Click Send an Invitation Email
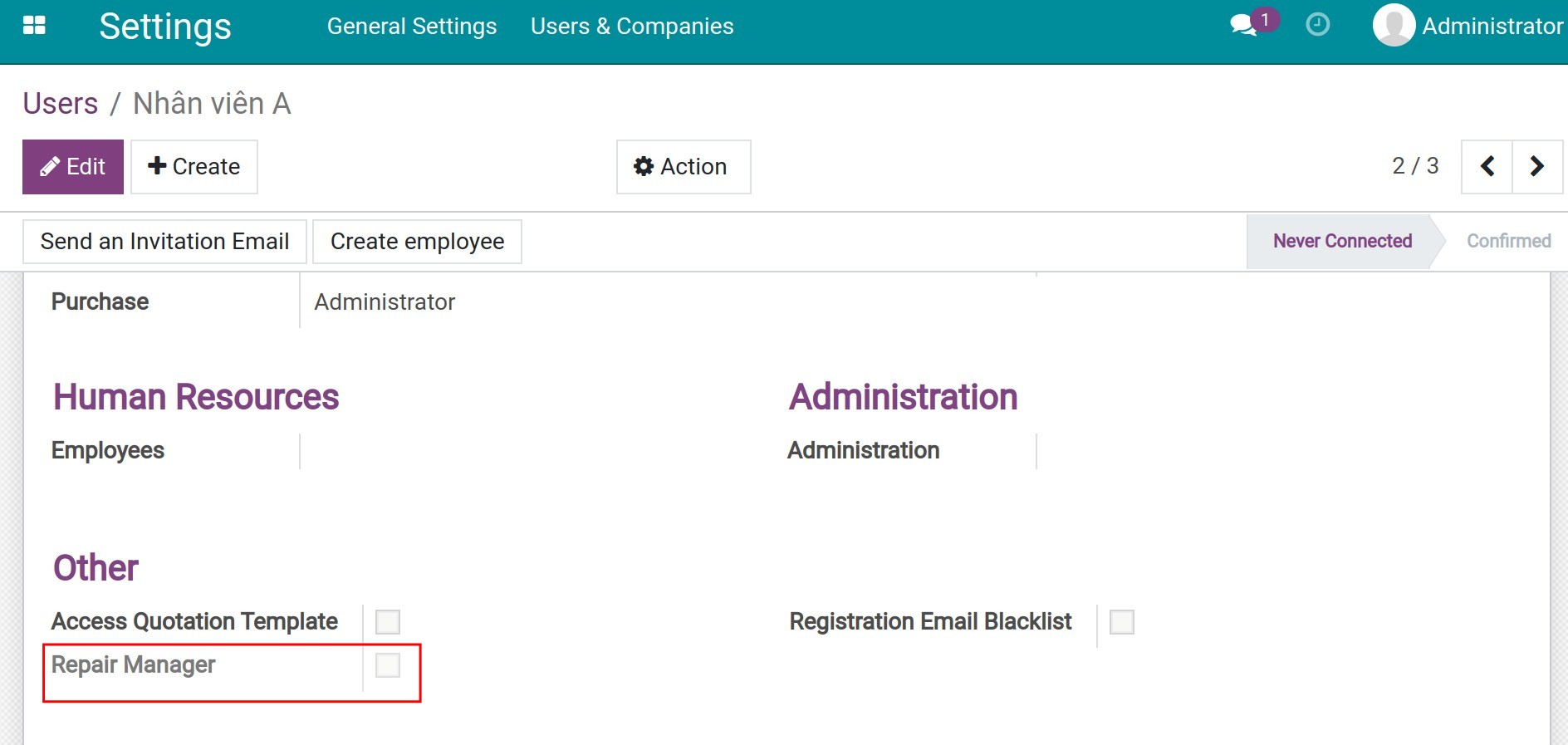The image size is (1568, 745). tap(164, 242)
